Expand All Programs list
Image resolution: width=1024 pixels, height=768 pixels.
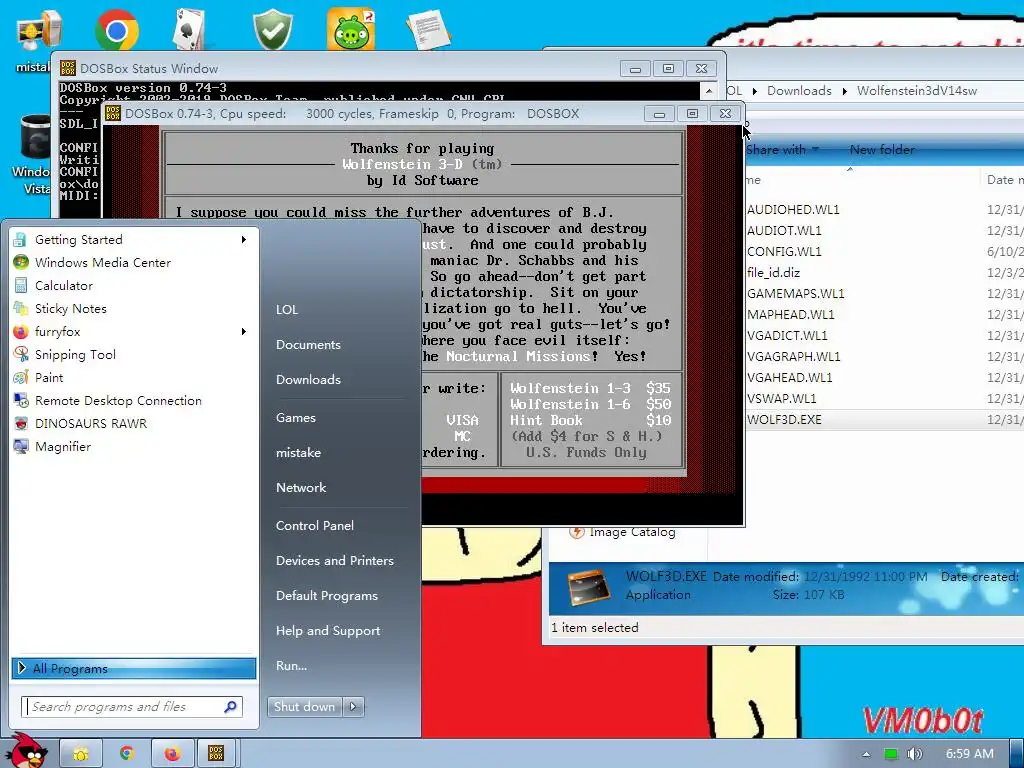point(133,668)
